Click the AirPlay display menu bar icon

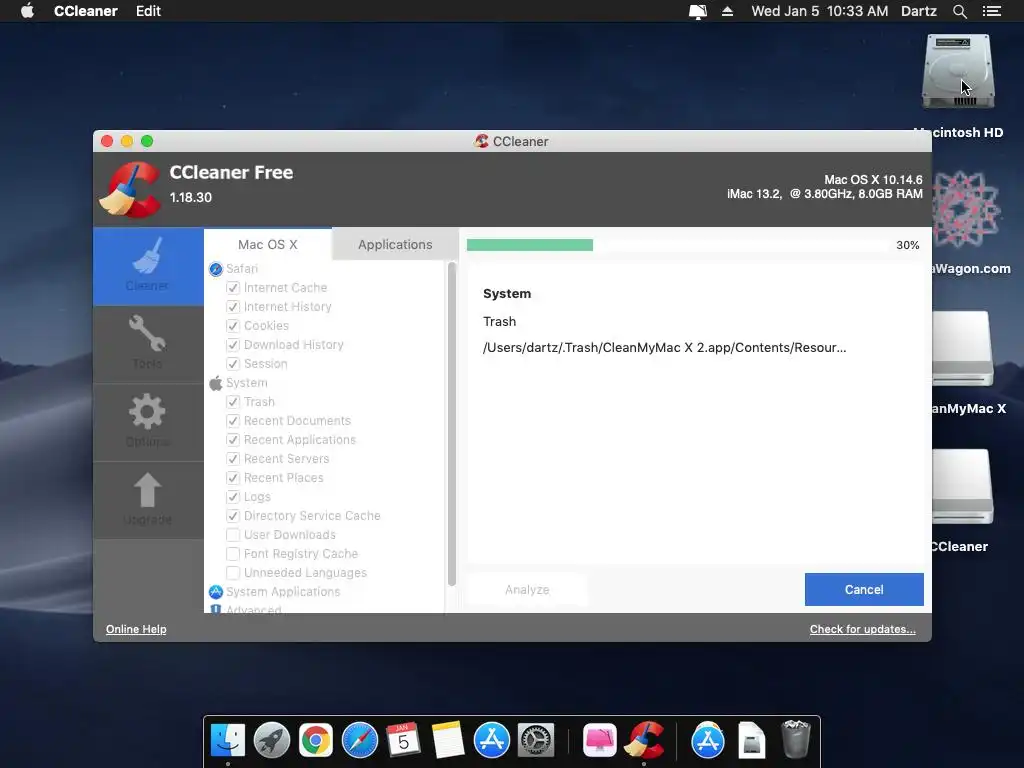point(698,12)
